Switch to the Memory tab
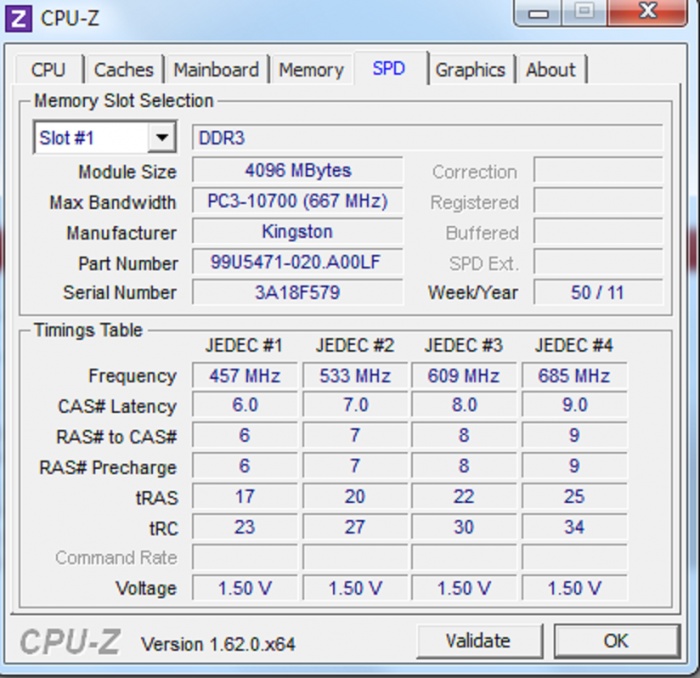 click(312, 70)
